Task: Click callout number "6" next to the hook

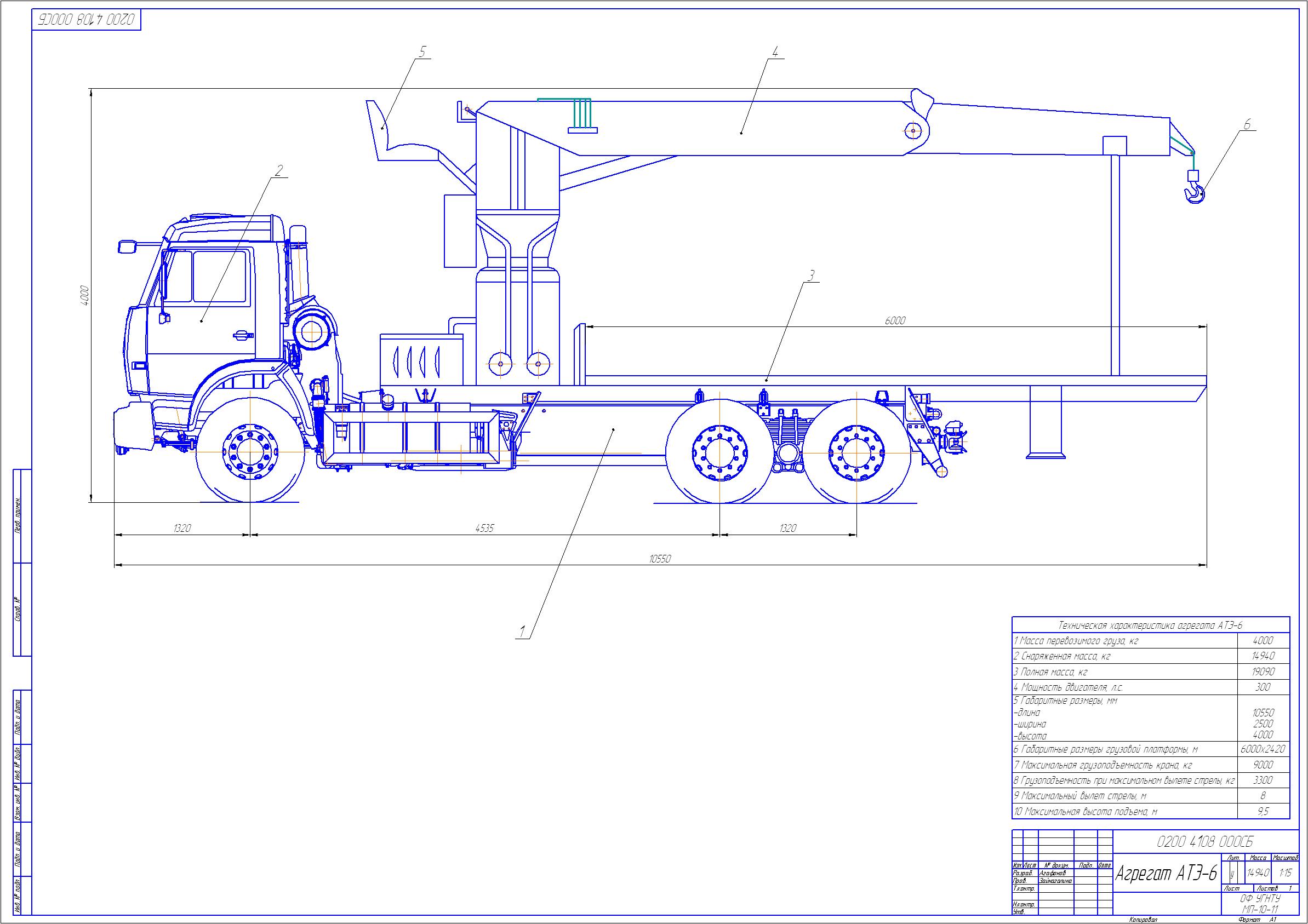Action: click(1247, 124)
